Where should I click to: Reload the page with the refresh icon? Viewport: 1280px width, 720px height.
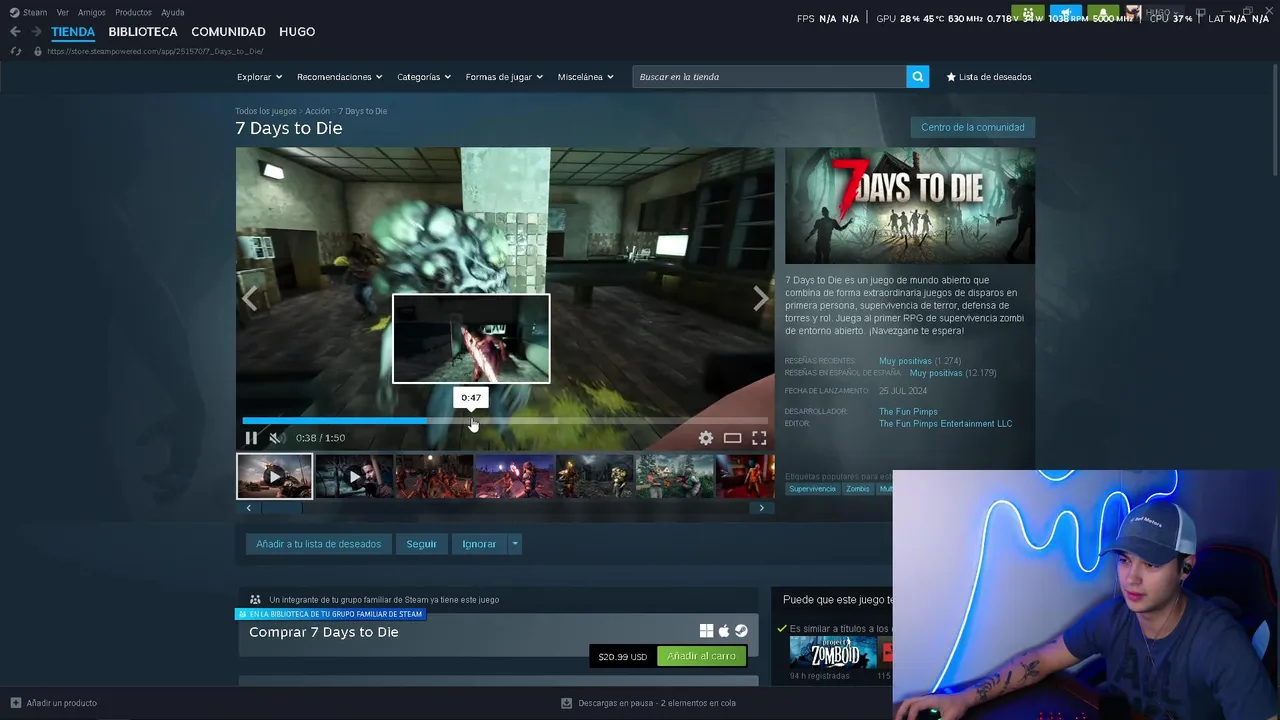point(15,51)
